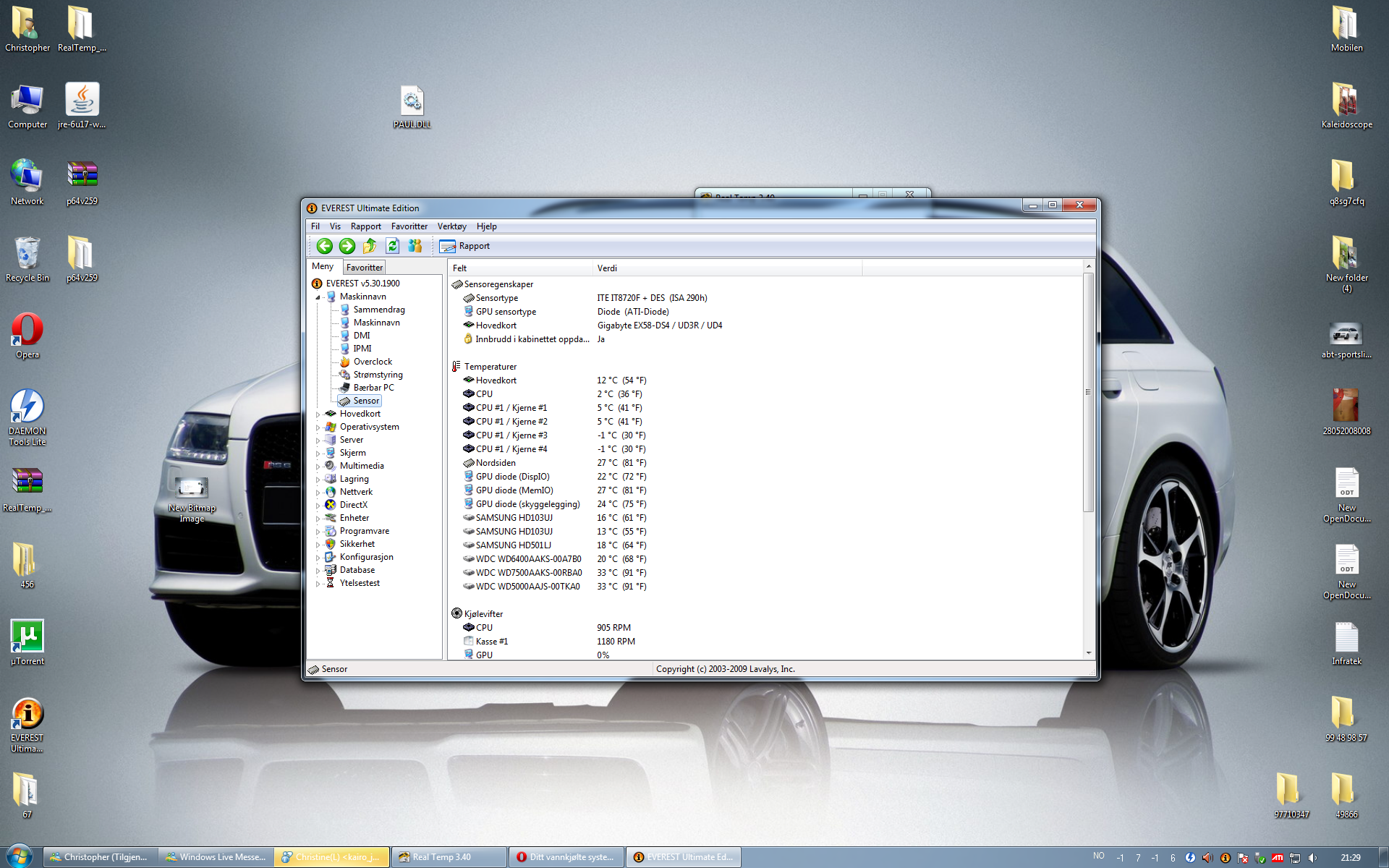The width and height of the screenshot is (1389, 868).
Task: Switch to the Favoritter tab
Action: tap(364, 268)
